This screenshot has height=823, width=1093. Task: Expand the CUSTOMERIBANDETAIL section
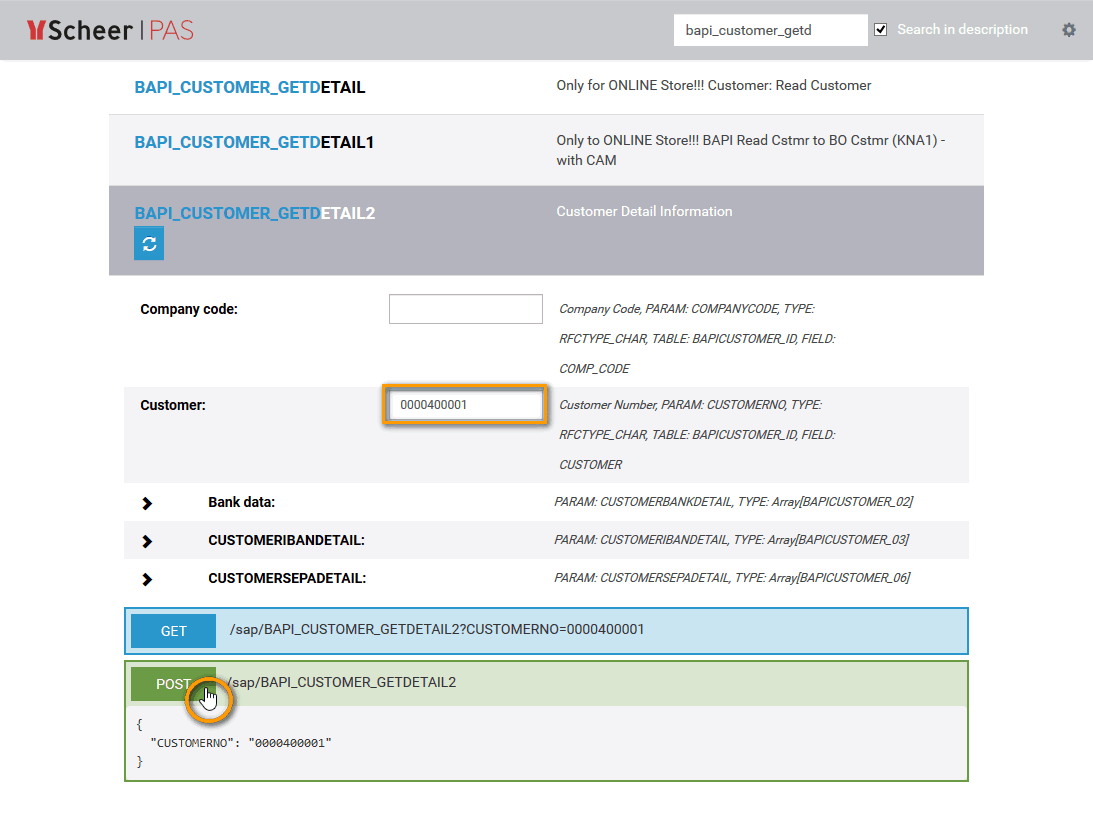(147, 540)
